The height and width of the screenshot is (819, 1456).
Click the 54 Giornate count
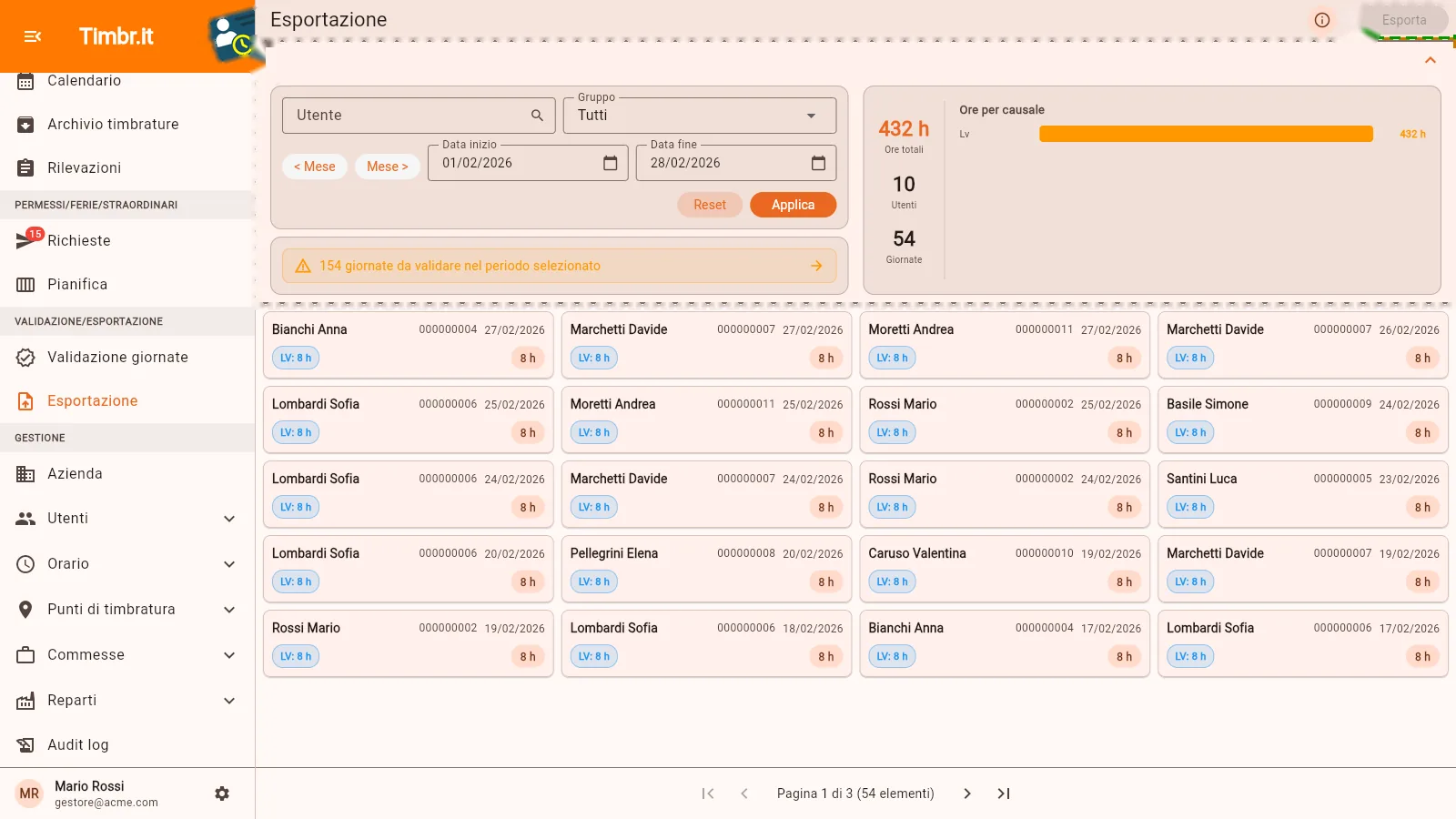[x=904, y=239]
